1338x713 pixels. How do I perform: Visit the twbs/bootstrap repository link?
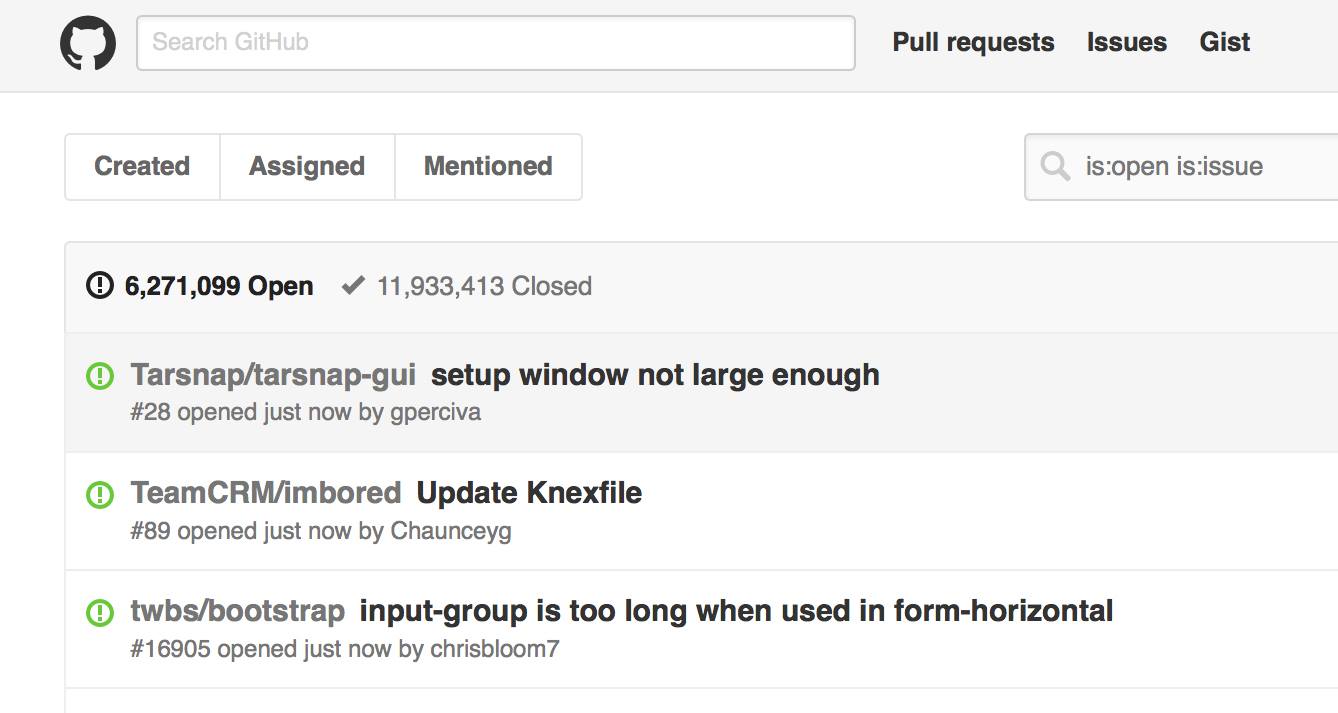click(238, 611)
